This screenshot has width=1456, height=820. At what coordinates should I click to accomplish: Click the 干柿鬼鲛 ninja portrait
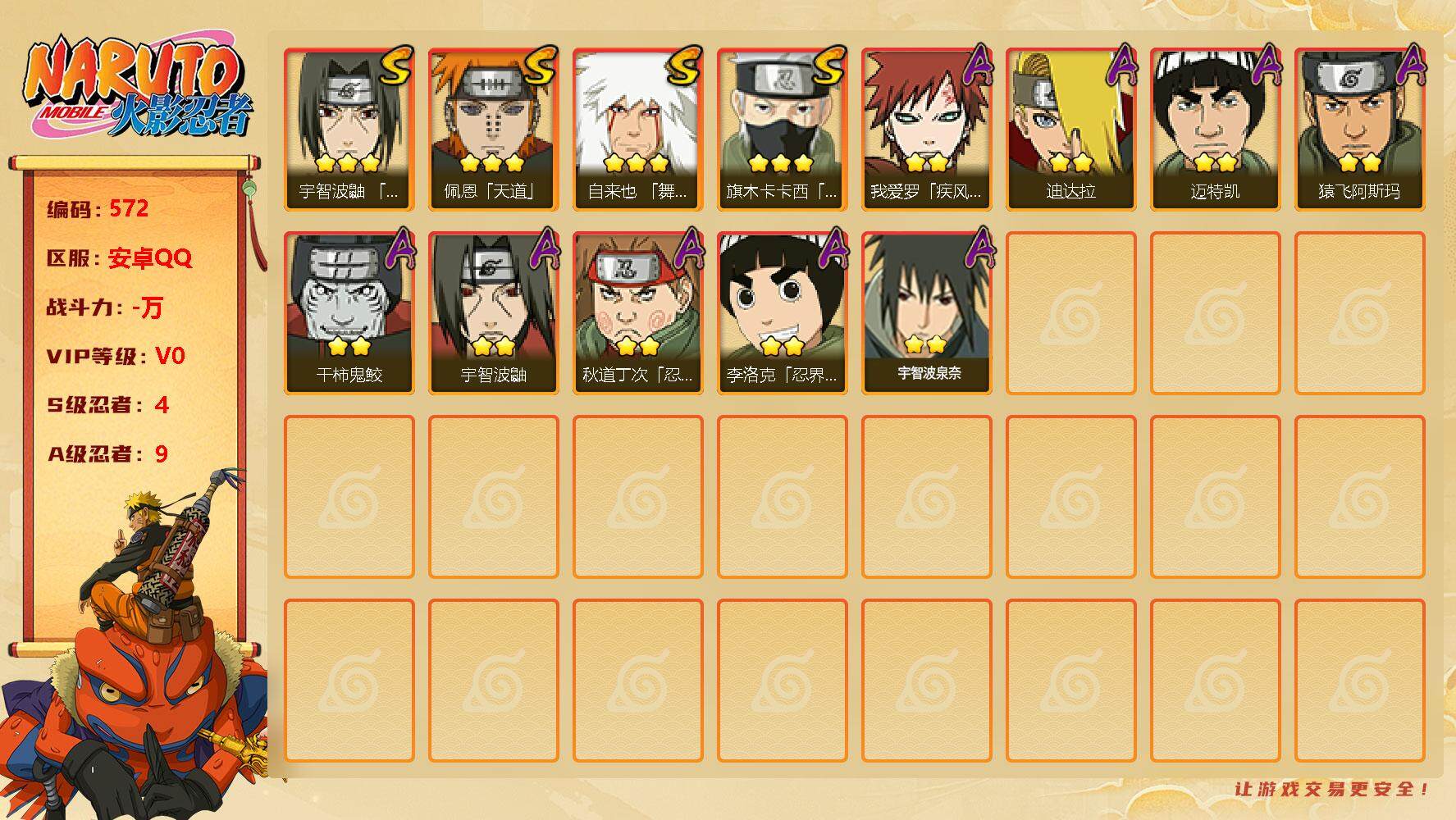tap(349, 313)
